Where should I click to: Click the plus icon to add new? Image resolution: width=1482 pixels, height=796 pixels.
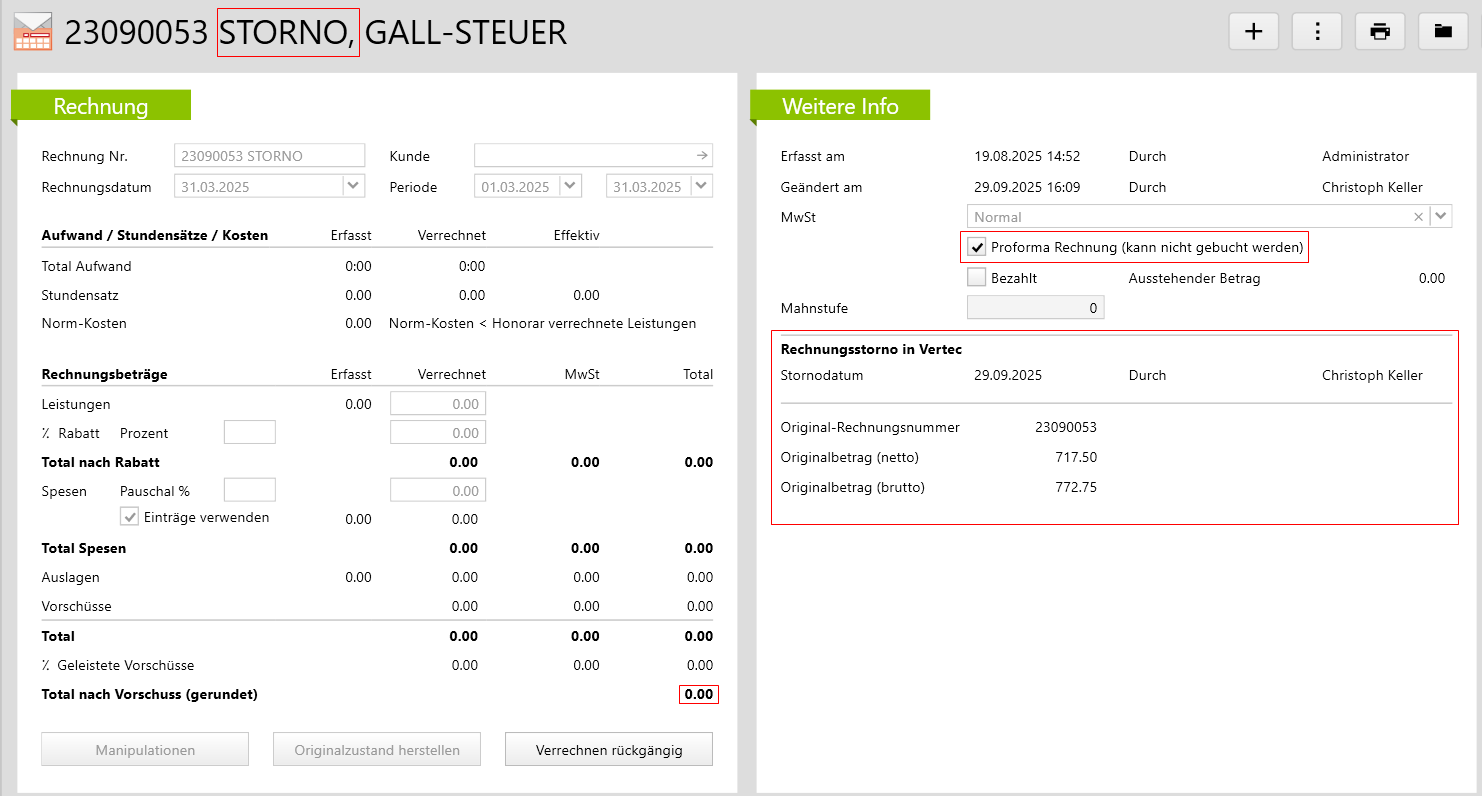coord(1253,31)
